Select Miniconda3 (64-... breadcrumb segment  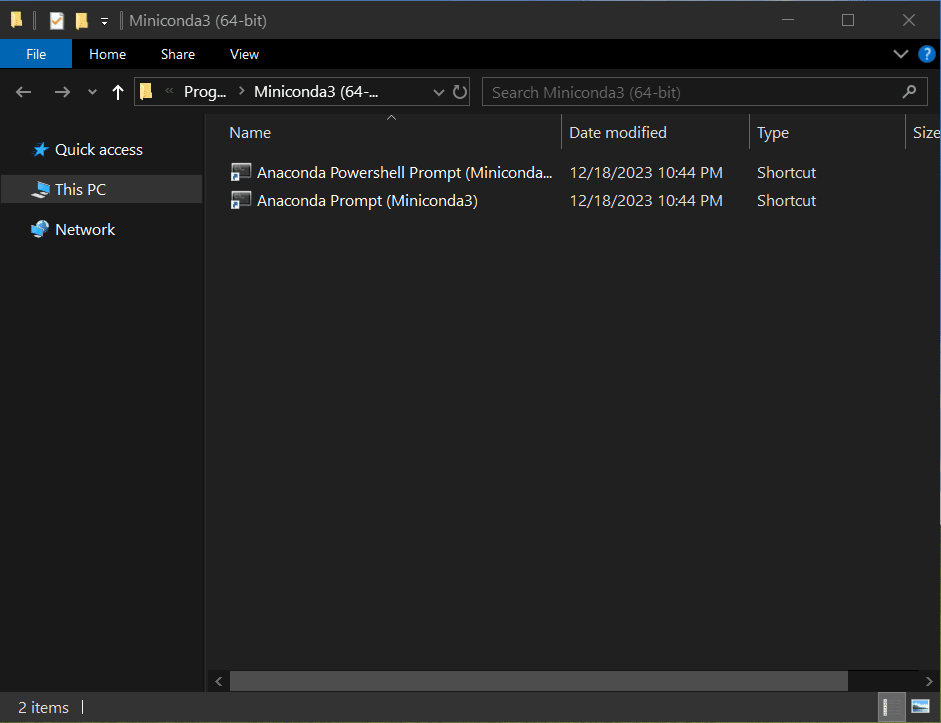tap(316, 92)
